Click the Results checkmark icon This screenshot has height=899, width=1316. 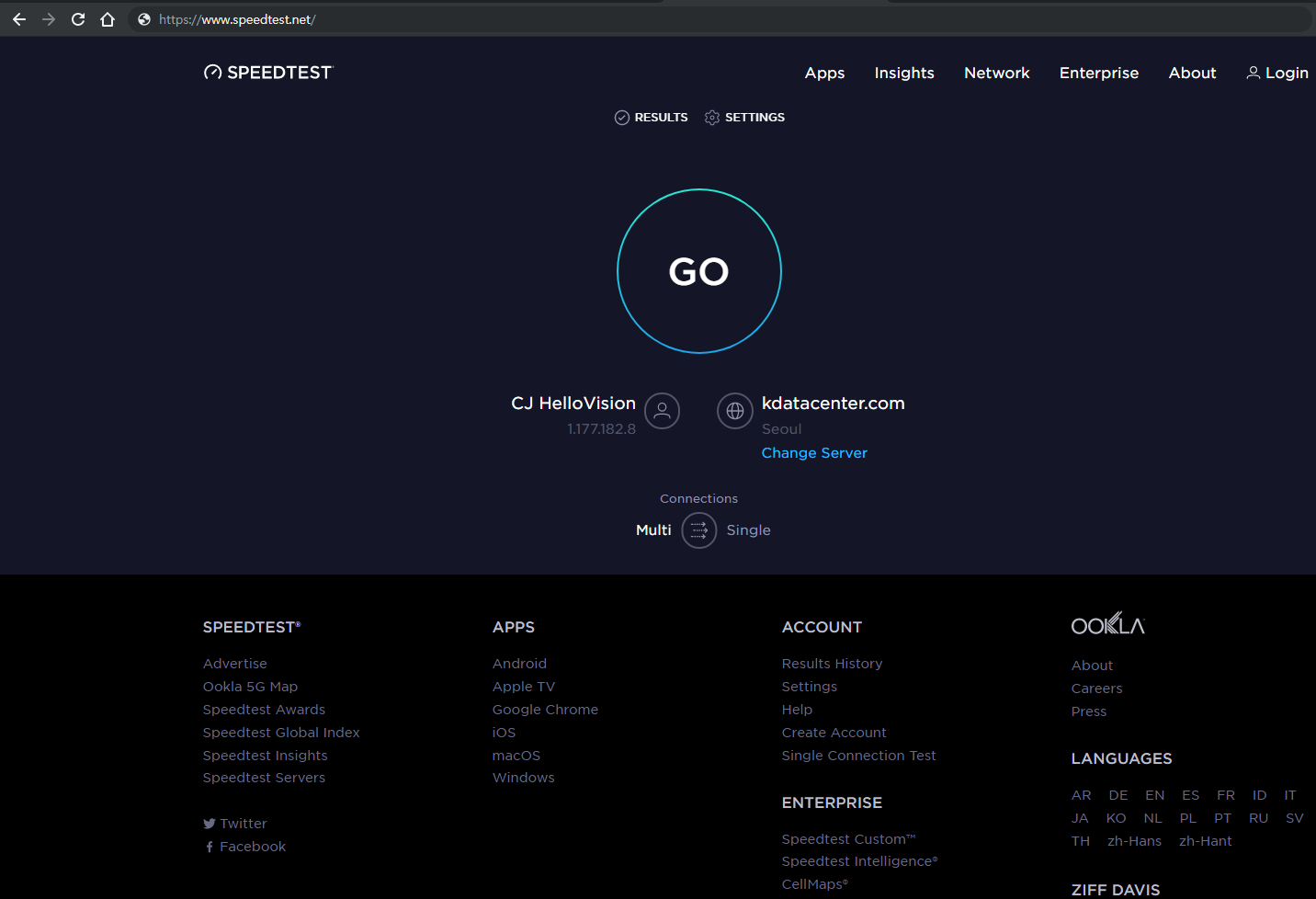coord(622,118)
